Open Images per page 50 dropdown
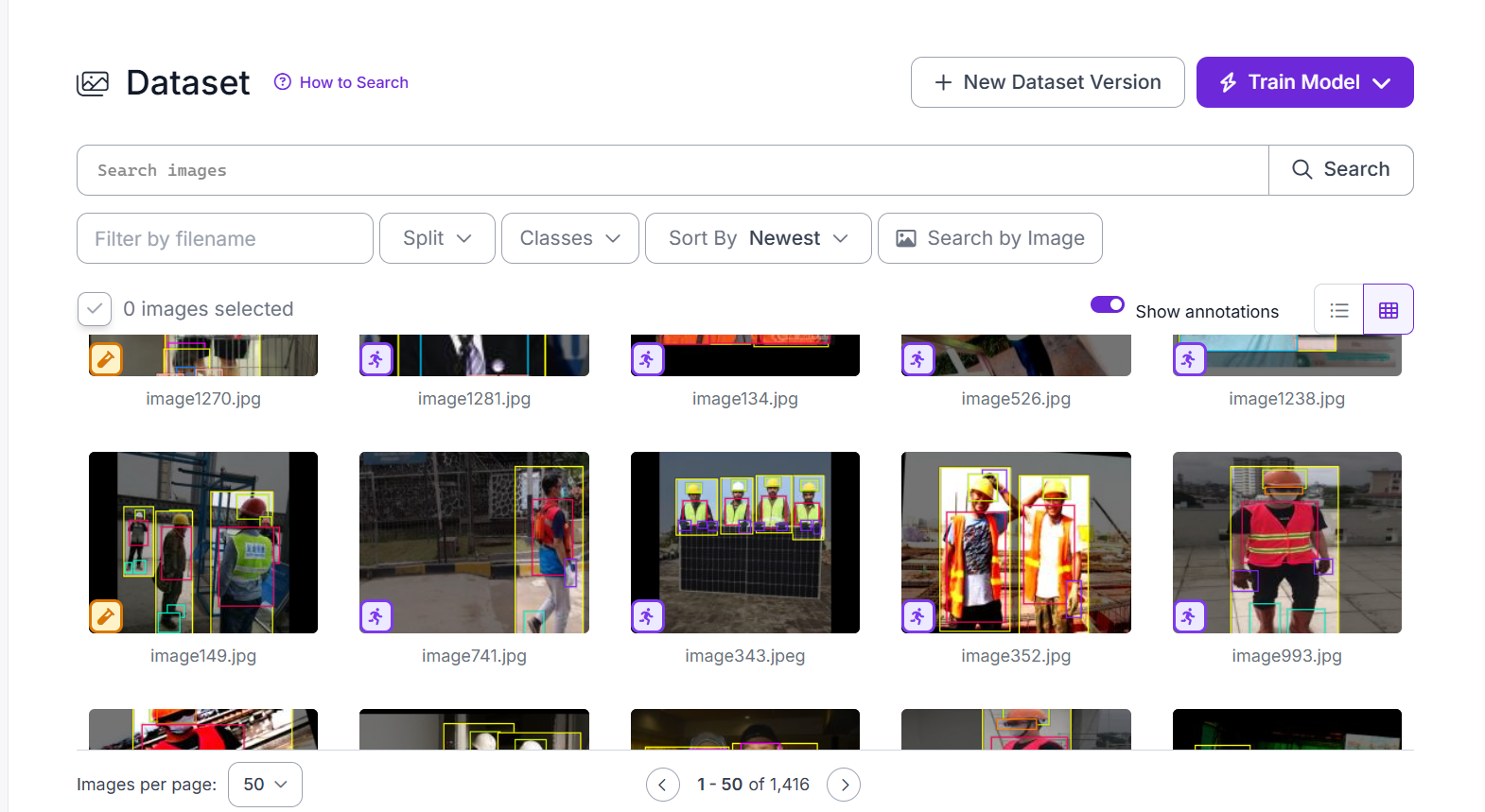The height and width of the screenshot is (812, 1485). [x=265, y=785]
